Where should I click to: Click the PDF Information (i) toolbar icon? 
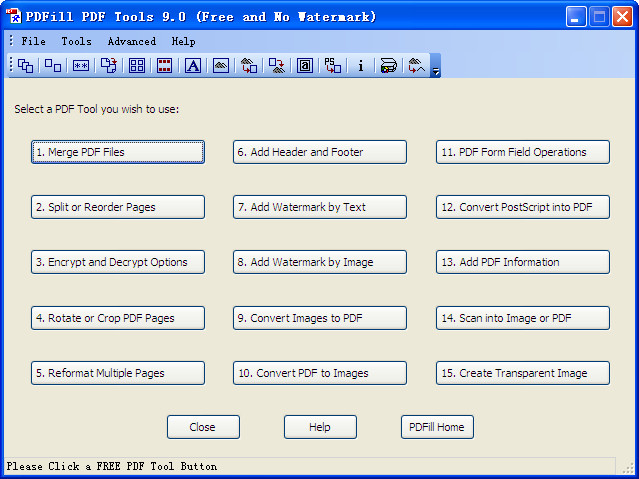(361, 66)
